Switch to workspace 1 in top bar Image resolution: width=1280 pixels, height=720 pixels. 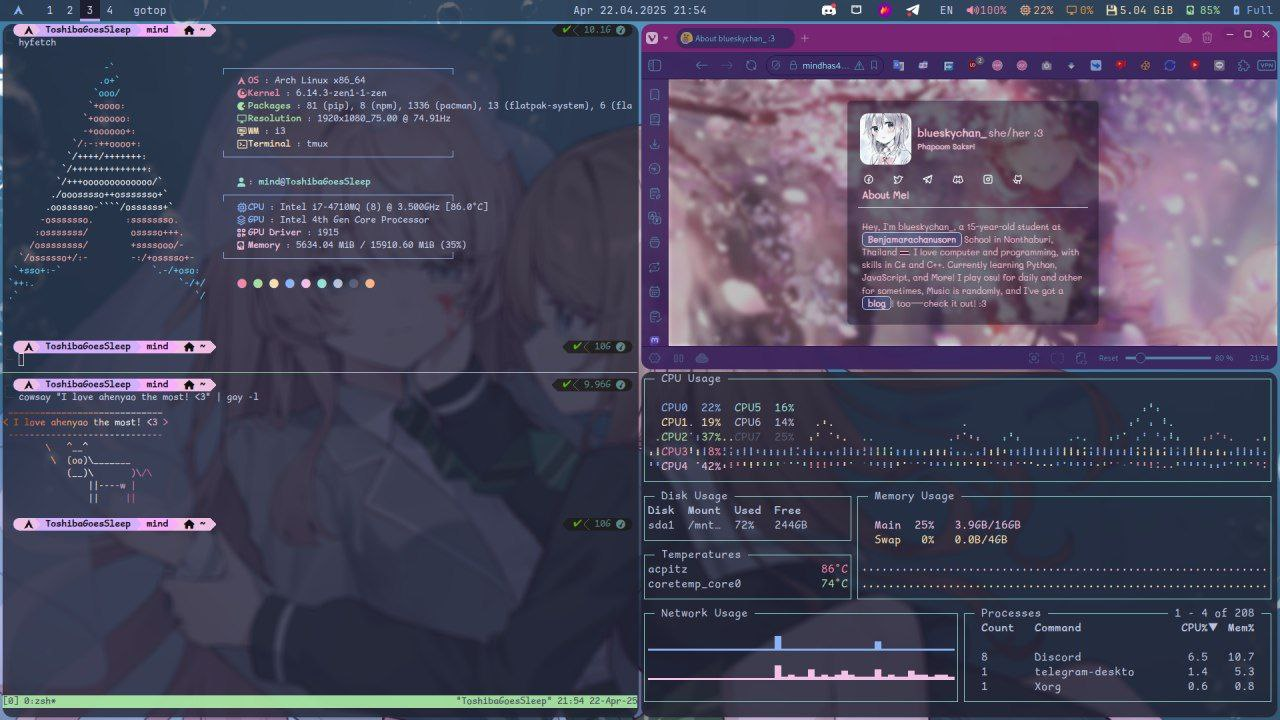tap(50, 10)
